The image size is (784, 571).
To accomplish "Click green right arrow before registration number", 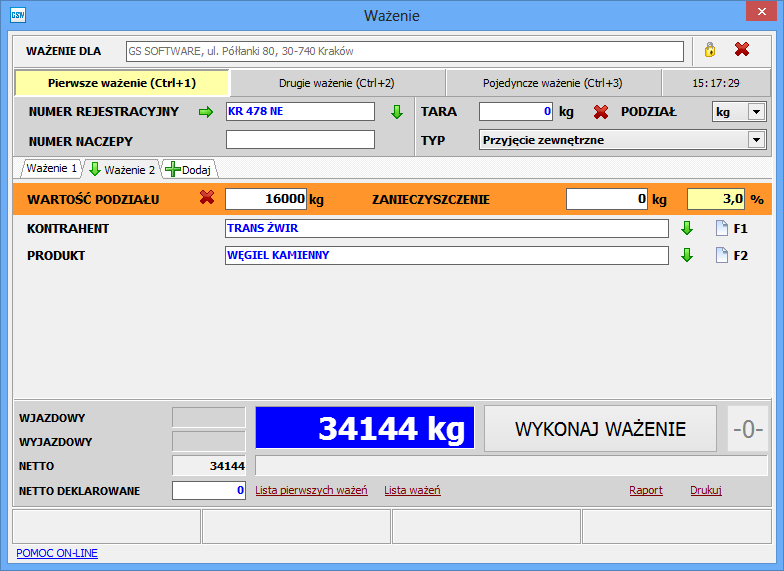I will pos(206,112).
